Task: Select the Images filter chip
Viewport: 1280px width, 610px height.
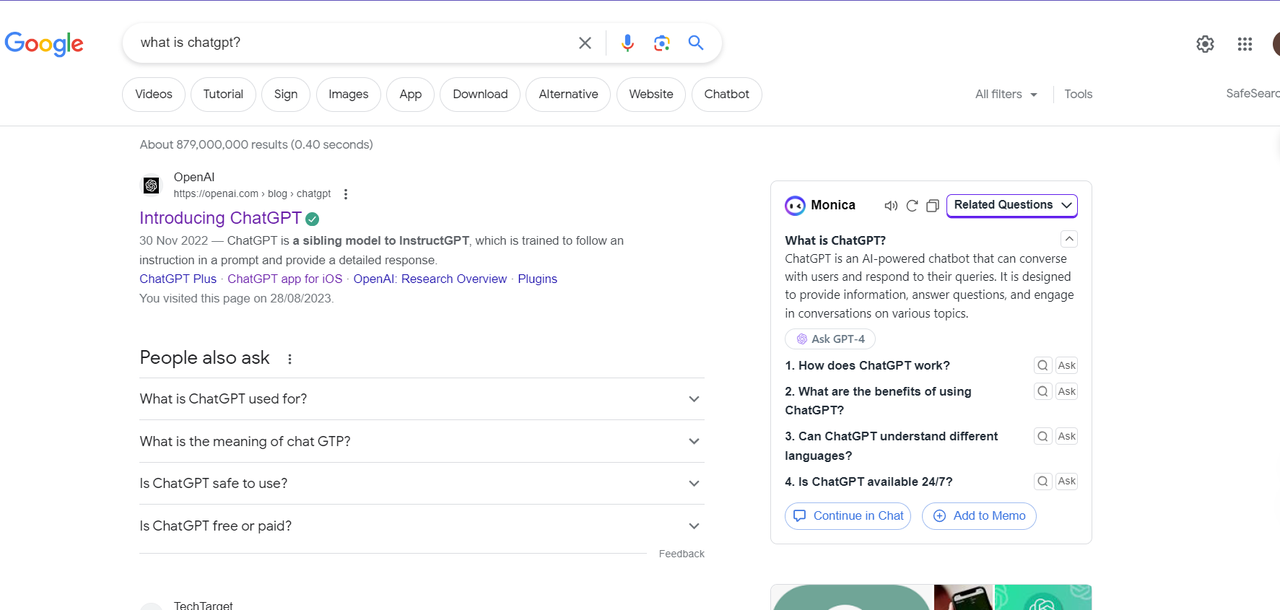Action: 349,94
